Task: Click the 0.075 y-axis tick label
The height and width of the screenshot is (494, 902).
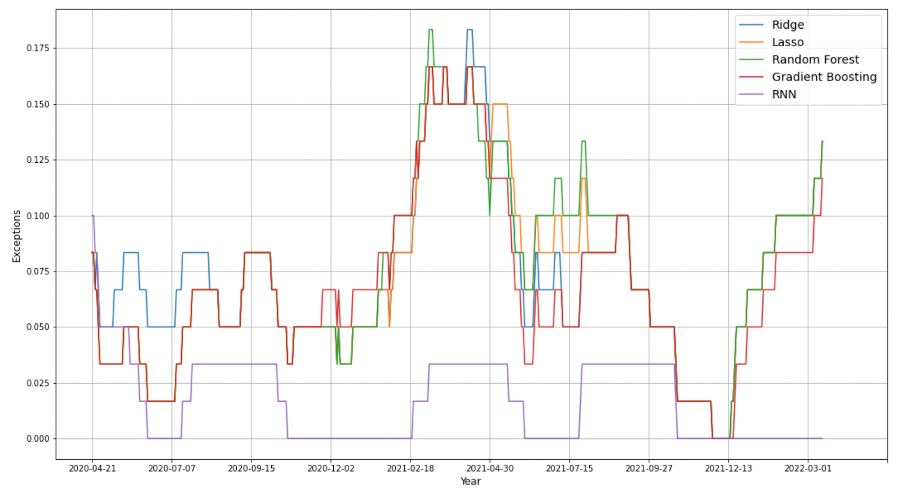Action: [x=38, y=271]
